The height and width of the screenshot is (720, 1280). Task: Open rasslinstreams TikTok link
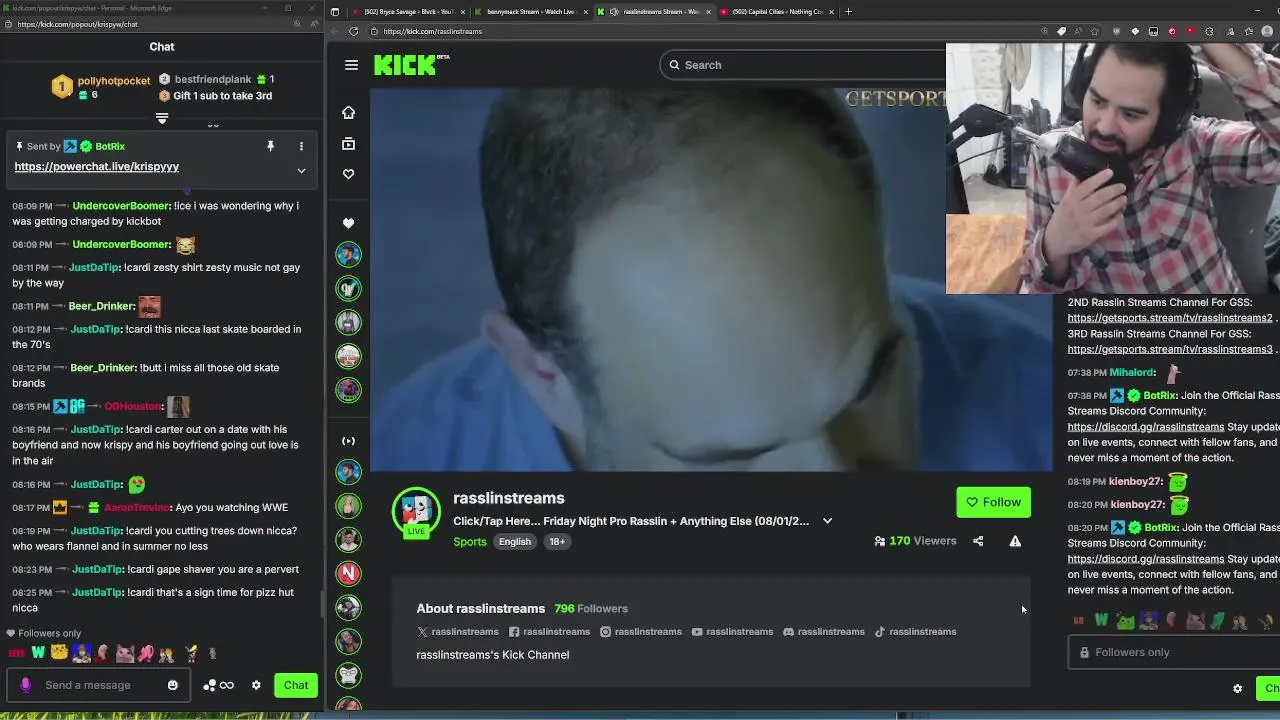pos(916,632)
